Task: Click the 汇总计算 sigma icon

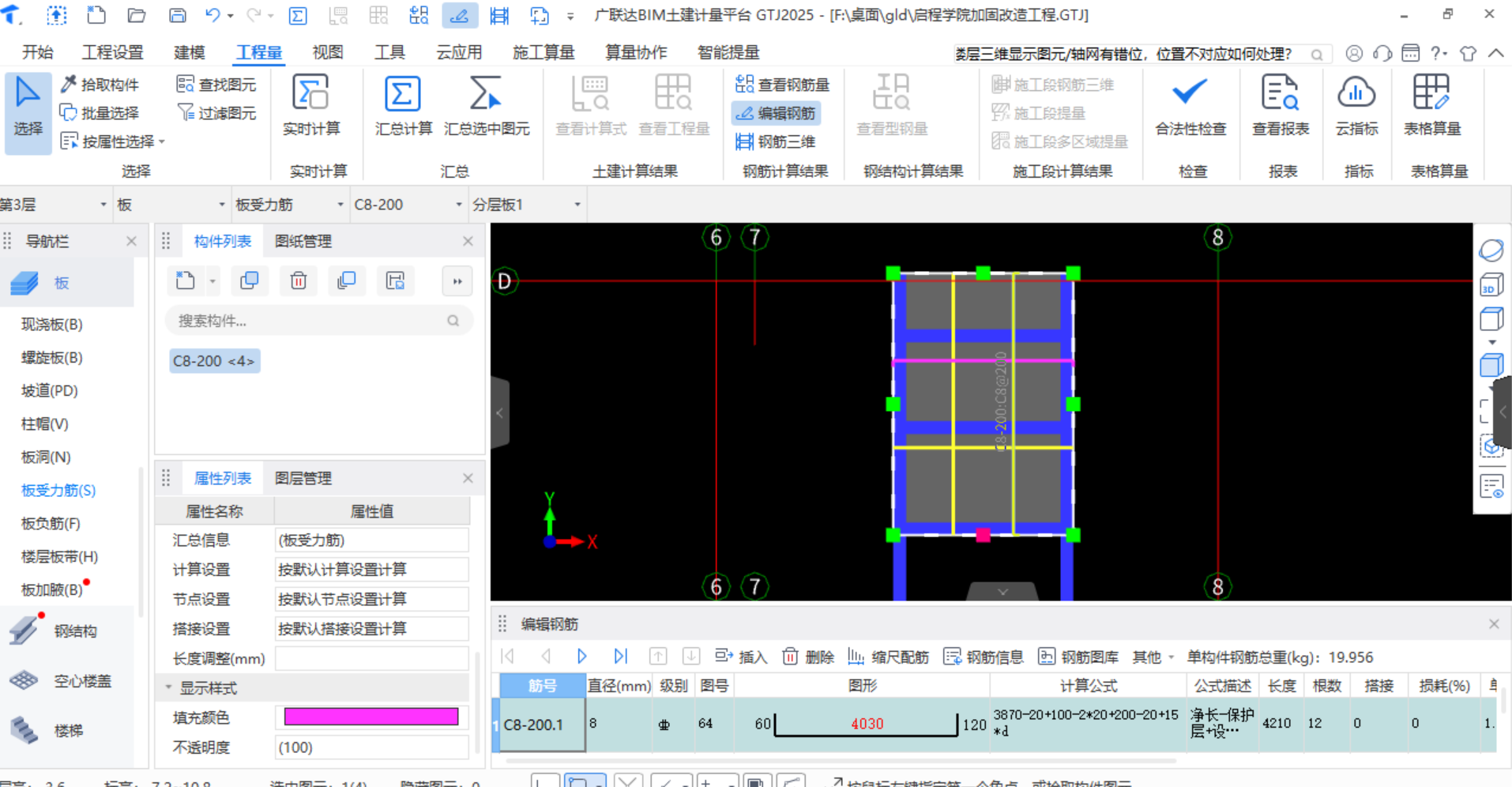Action: coord(403,94)
